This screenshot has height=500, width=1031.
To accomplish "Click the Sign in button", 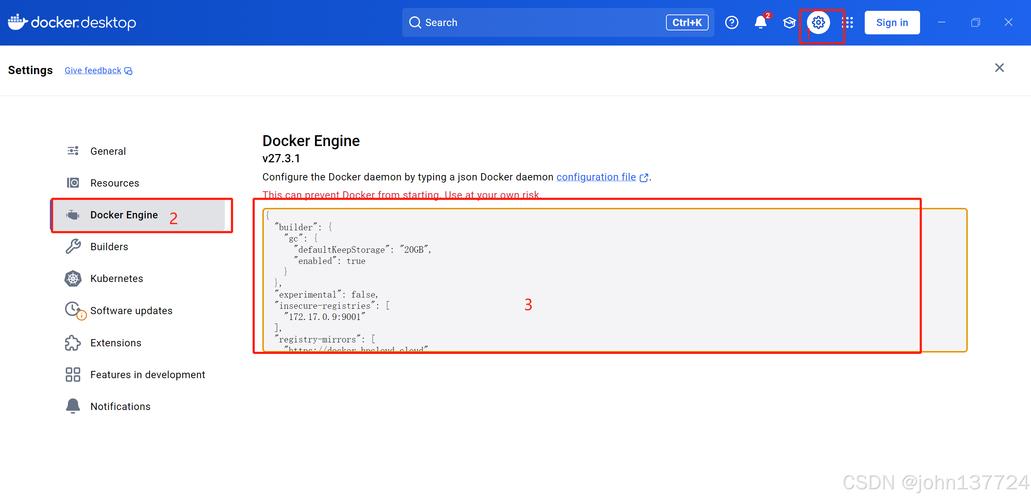I will pyautogui.click(x=892, y=22).
